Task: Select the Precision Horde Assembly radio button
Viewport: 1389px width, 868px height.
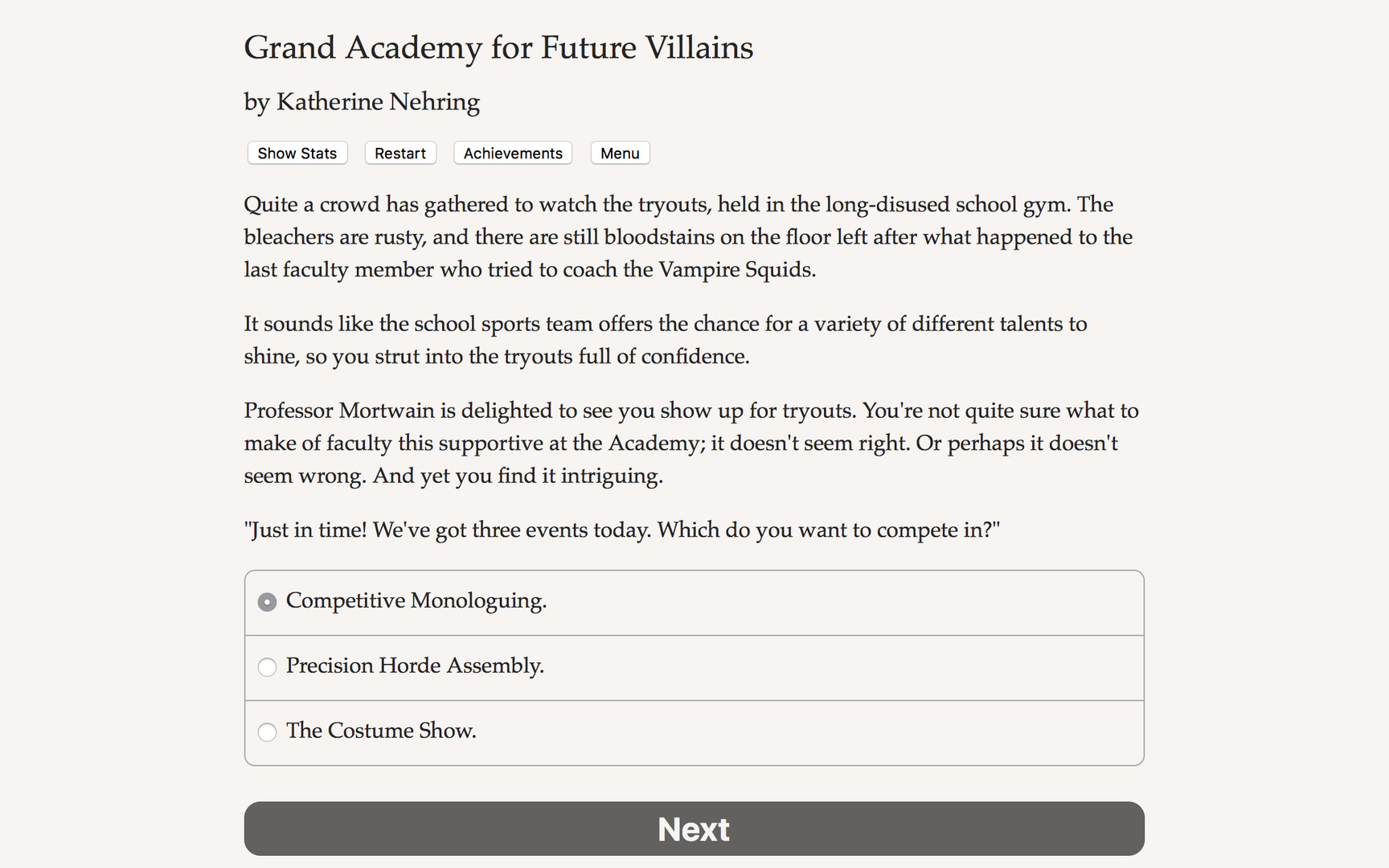Action: [267, 667]
